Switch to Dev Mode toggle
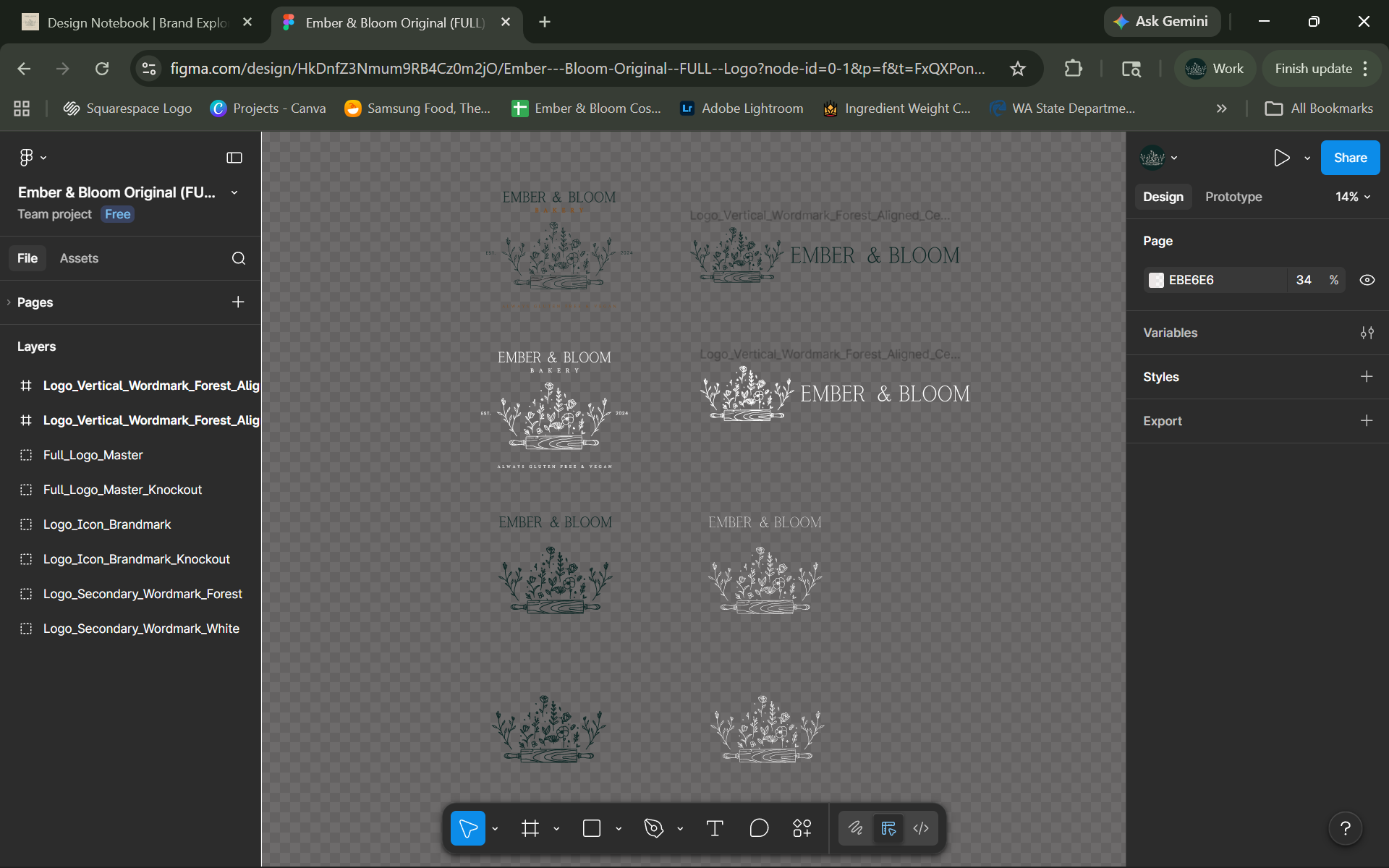 pos(921,828)
